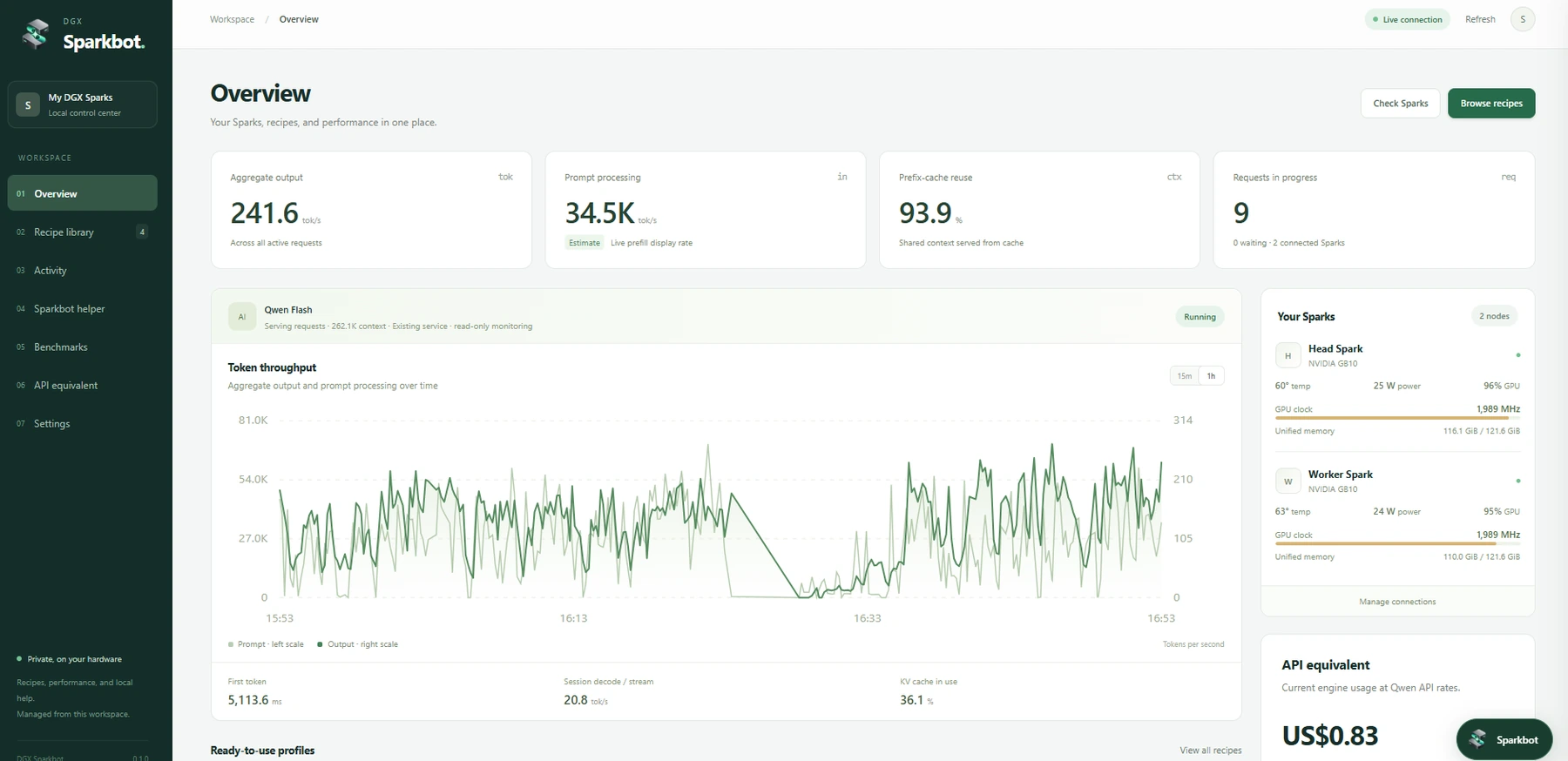Click the 241.6 aggregate output value
Screen dimensions: 1568x761
[x=264, y=212]
